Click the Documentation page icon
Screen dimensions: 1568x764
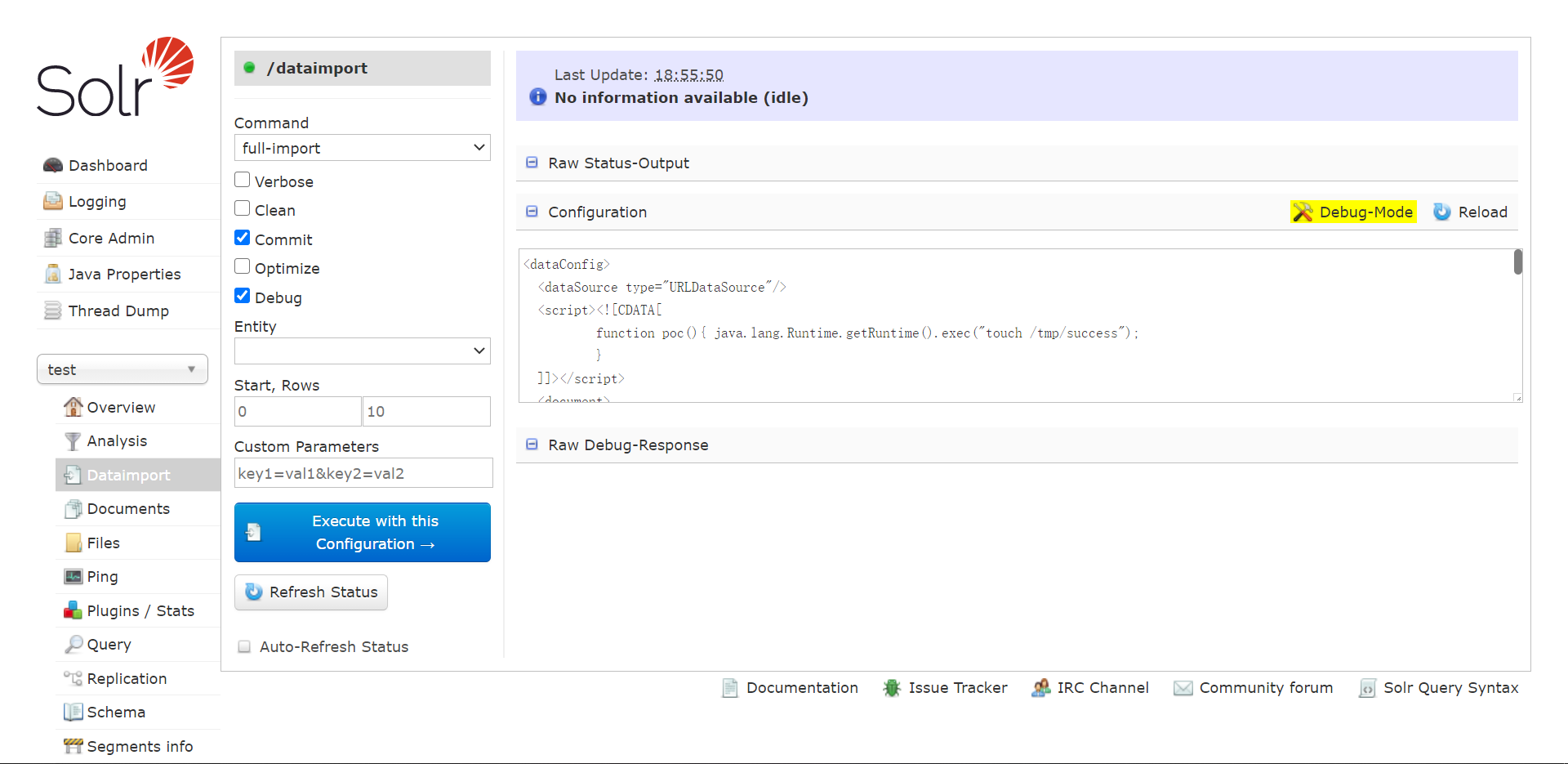click(730, 688)
